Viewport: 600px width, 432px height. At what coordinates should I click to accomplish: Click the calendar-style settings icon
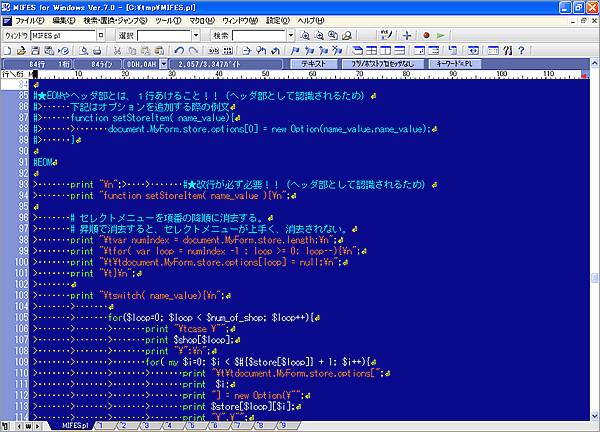tap(493, 51)
